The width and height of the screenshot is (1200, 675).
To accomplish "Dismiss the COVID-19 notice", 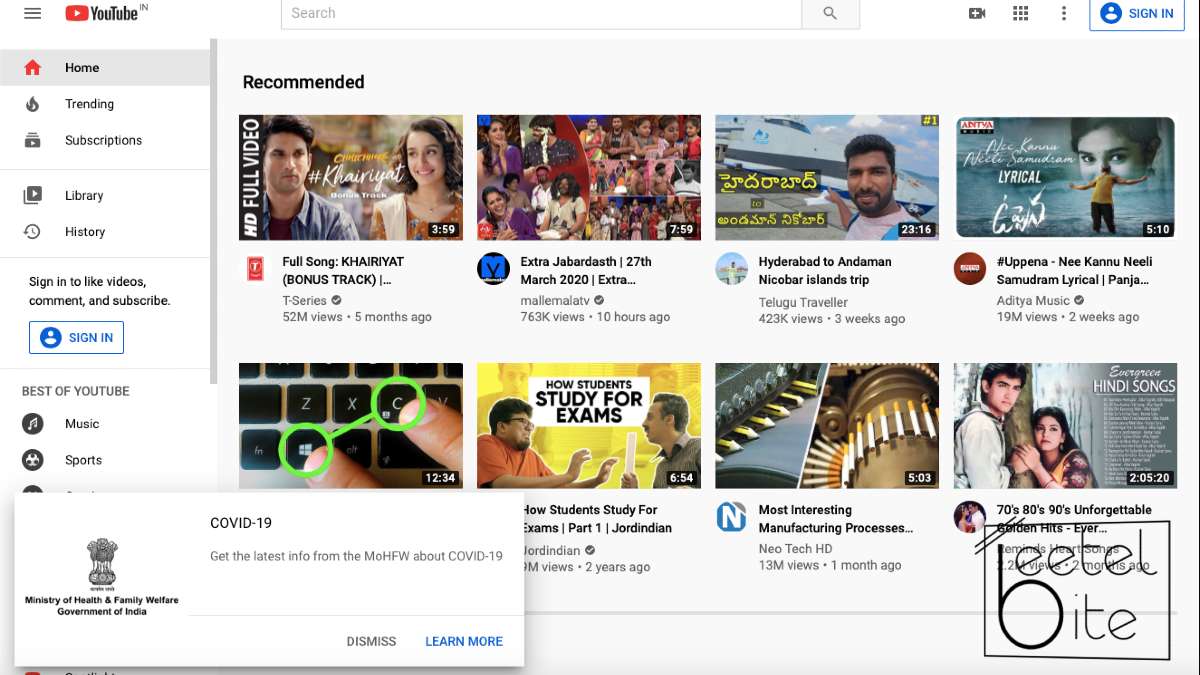I will 371,641.
